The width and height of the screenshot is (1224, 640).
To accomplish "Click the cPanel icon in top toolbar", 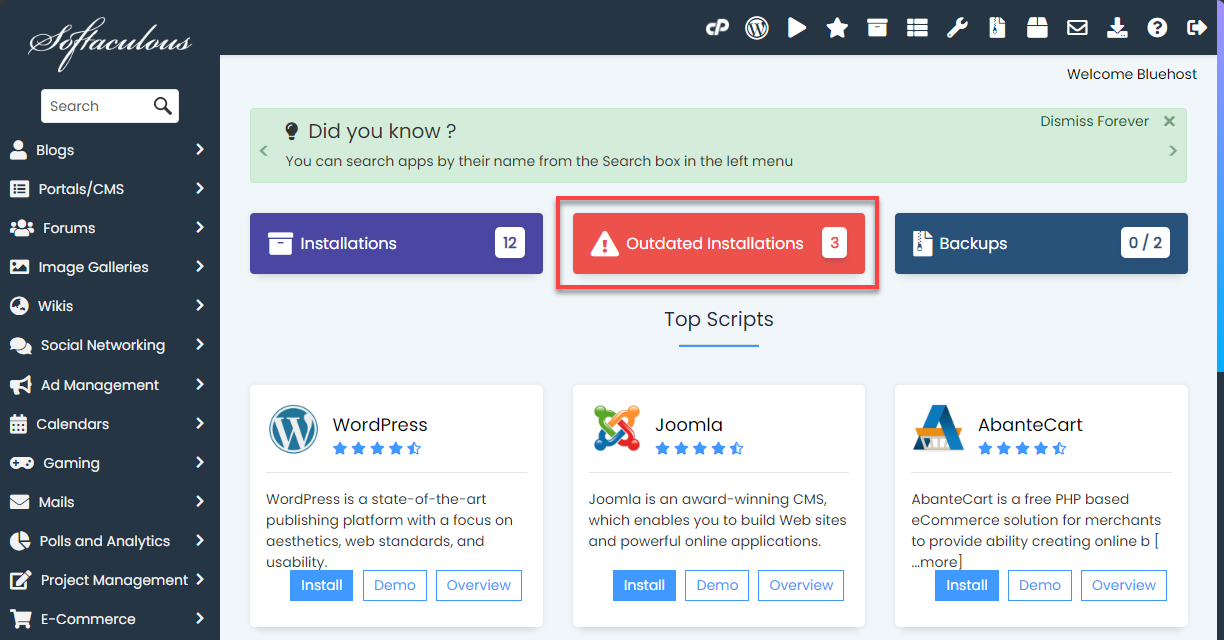I will click(x=716, y=28).
